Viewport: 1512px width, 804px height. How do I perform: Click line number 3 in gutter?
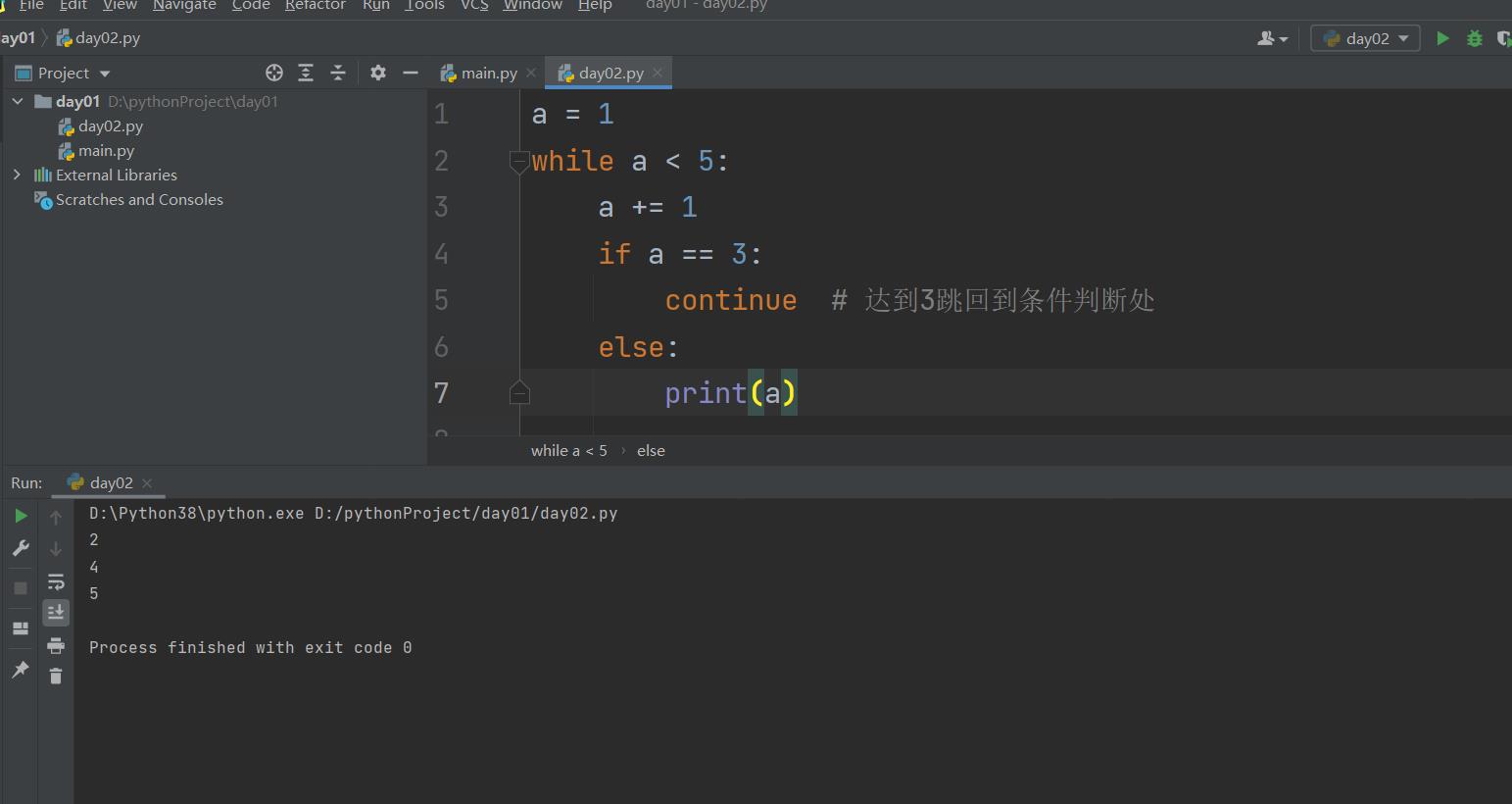(x=441, y=207)
